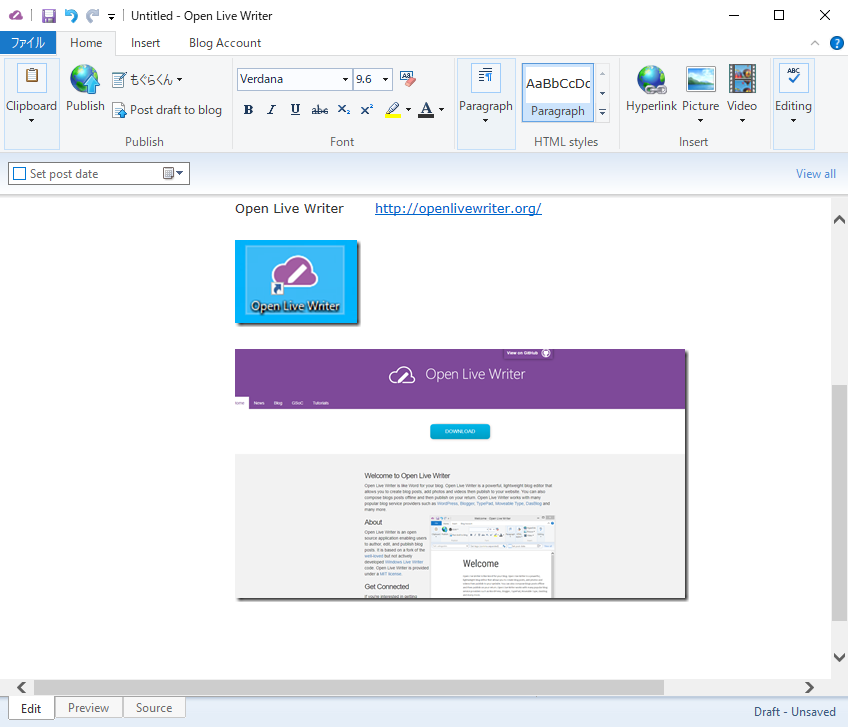This screenshot has width=848, height=727.
Task: Click the vertical scrollbar down arrow
Action: pos(839,657)
